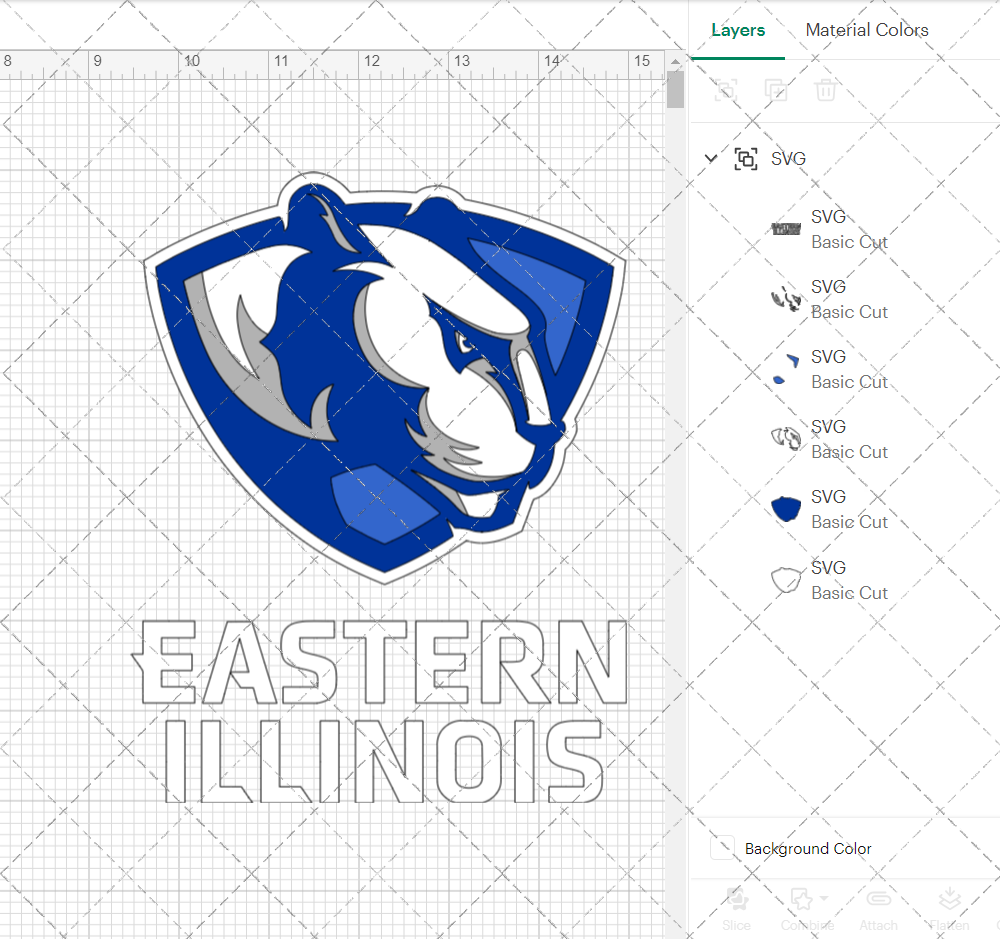Select the panther logo on canvas
Image resolution: width=1000 pixels, height=939 pixels.
tap(385, 376)
